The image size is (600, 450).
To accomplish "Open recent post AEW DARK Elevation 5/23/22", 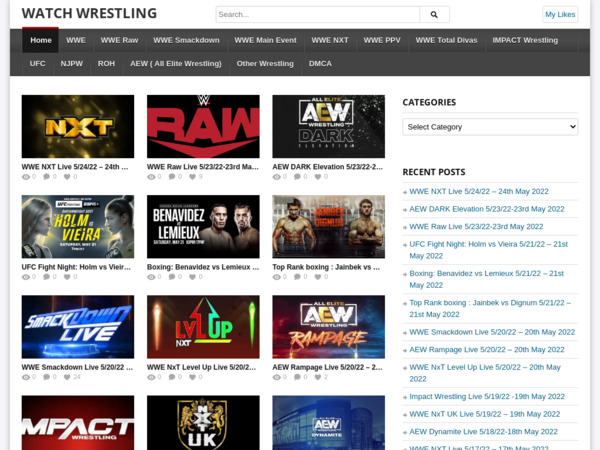I will pyautogui.click(x=487, y=209).
